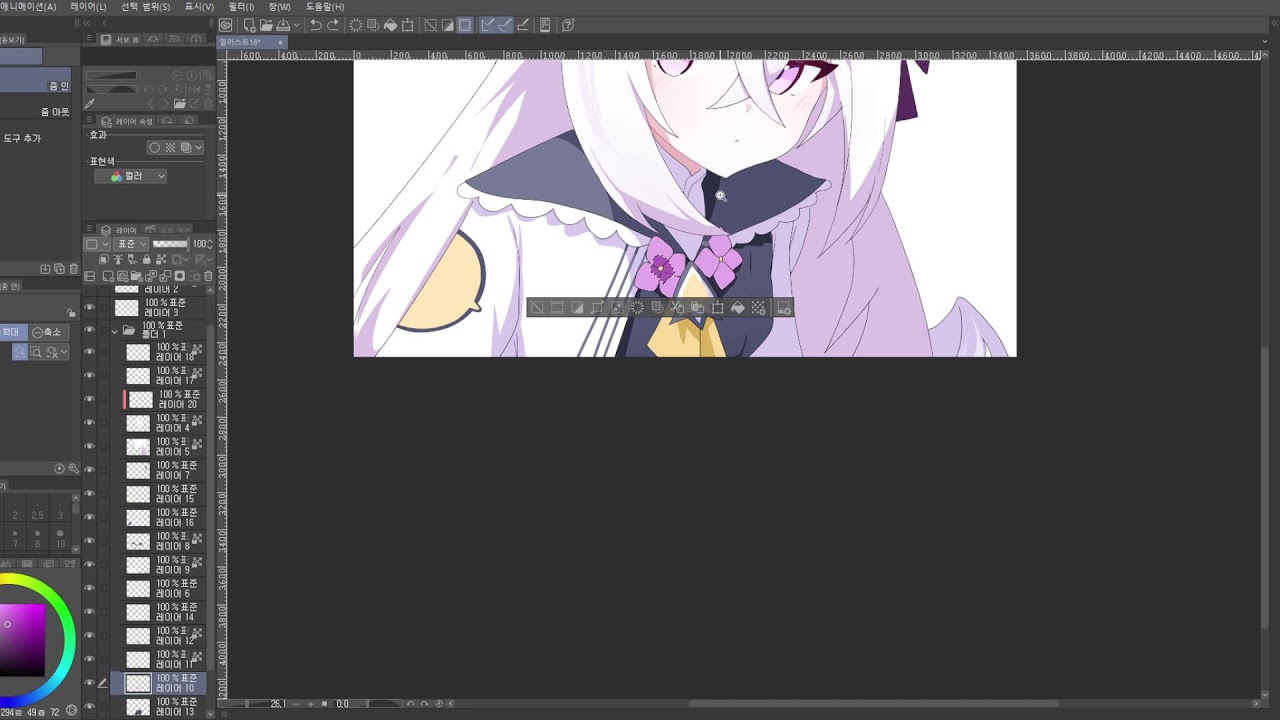Save the current illustration
The width and height of the screenshot is (1280, 720).
(x=283, y=25)
